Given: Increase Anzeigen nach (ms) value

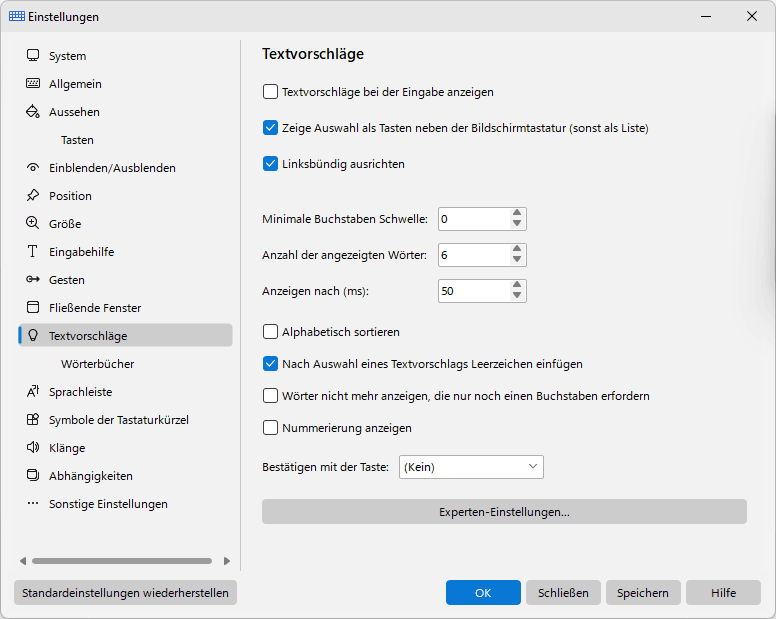Looking at the screenshot, I should tap(517, 285).
